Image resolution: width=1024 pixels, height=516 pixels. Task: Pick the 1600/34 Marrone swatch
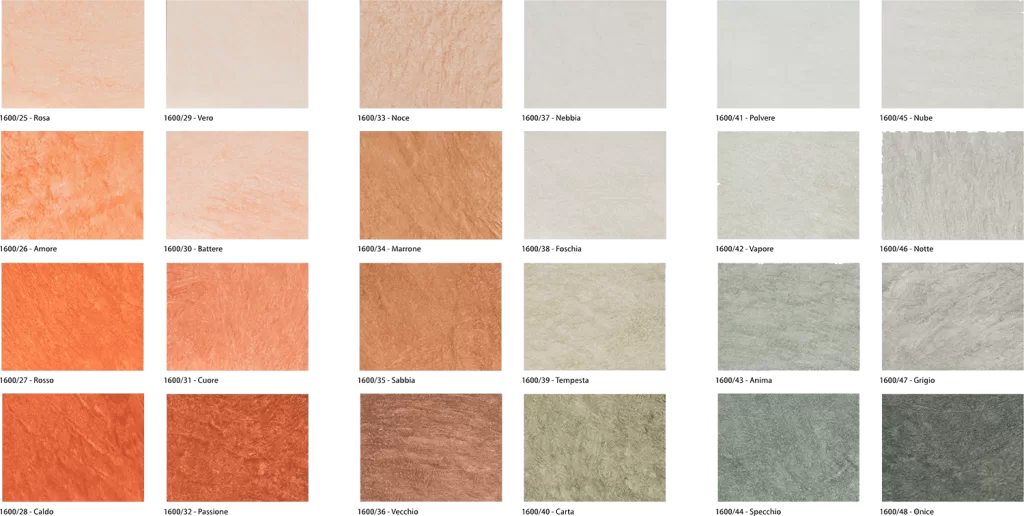(x=431, y=185)
